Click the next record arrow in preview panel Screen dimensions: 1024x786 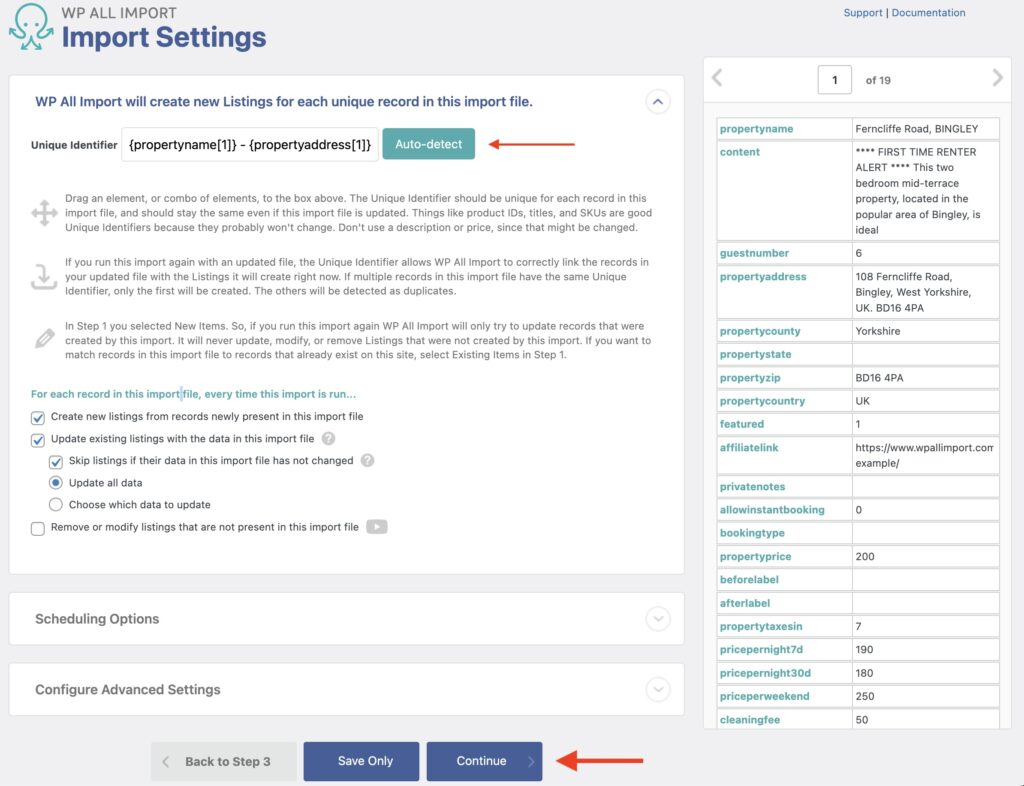[x=997, y=78]
